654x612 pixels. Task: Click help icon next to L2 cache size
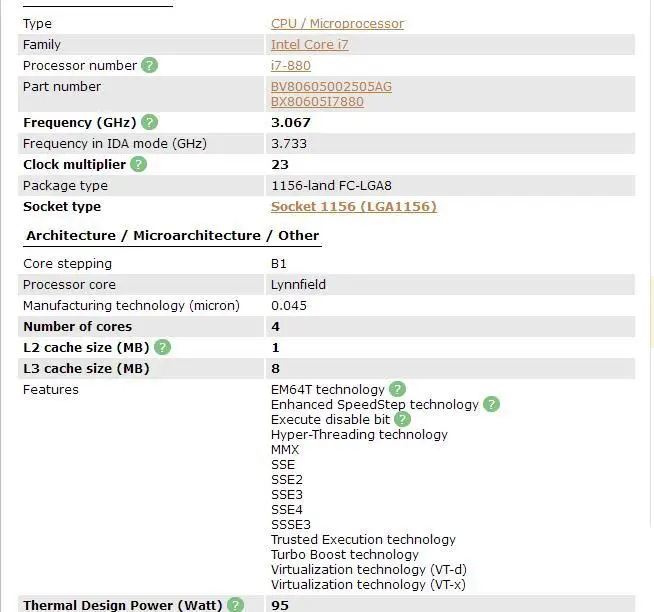tap(162, 347)
